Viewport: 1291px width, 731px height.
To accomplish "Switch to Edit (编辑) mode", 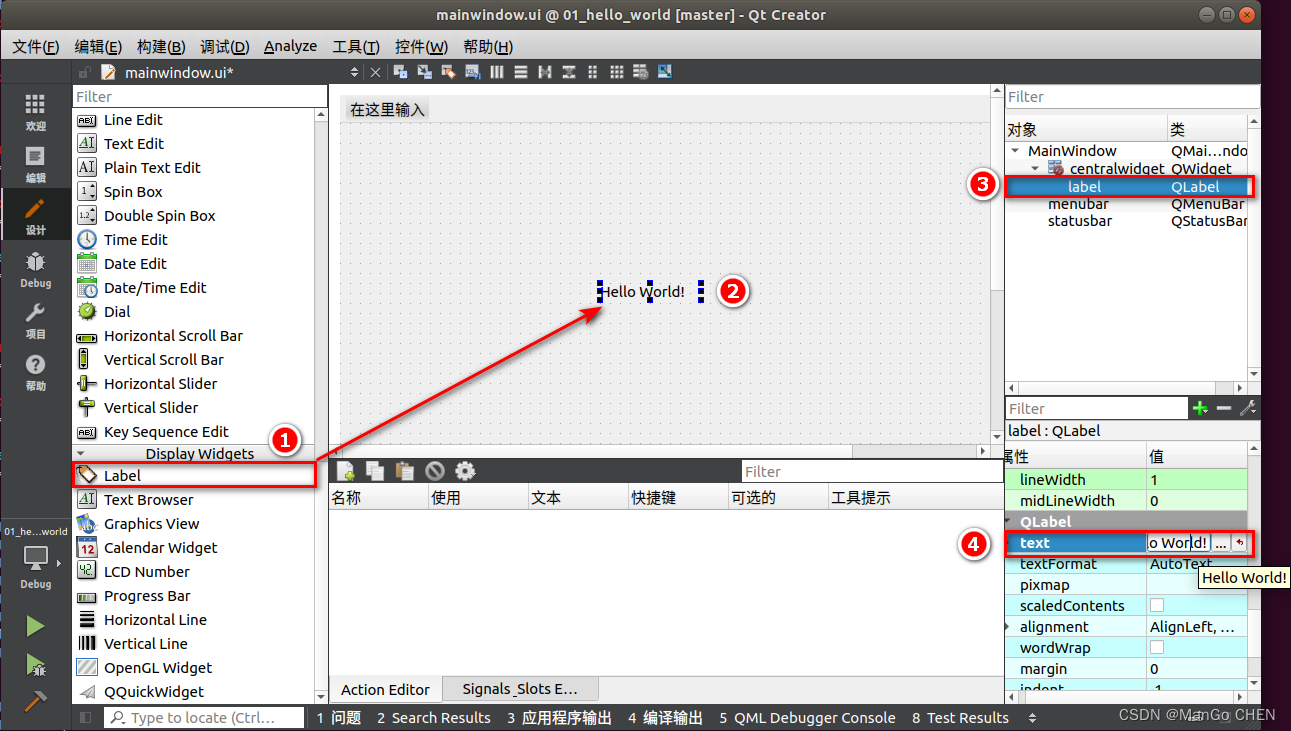I will [x=35, y=164].
